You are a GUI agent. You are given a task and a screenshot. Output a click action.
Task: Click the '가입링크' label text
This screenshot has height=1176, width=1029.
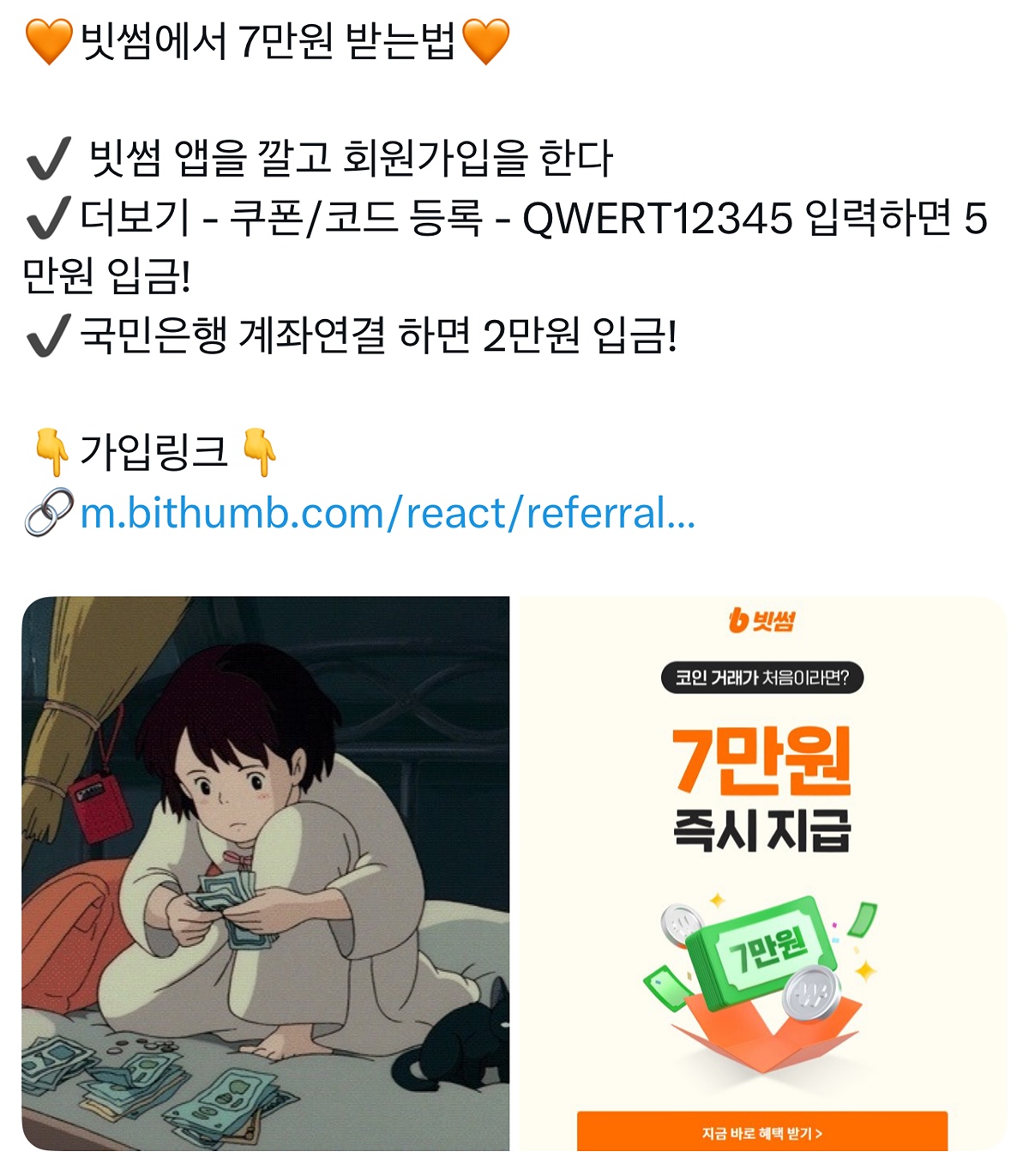pyautogui.click(x=153, y=452)
